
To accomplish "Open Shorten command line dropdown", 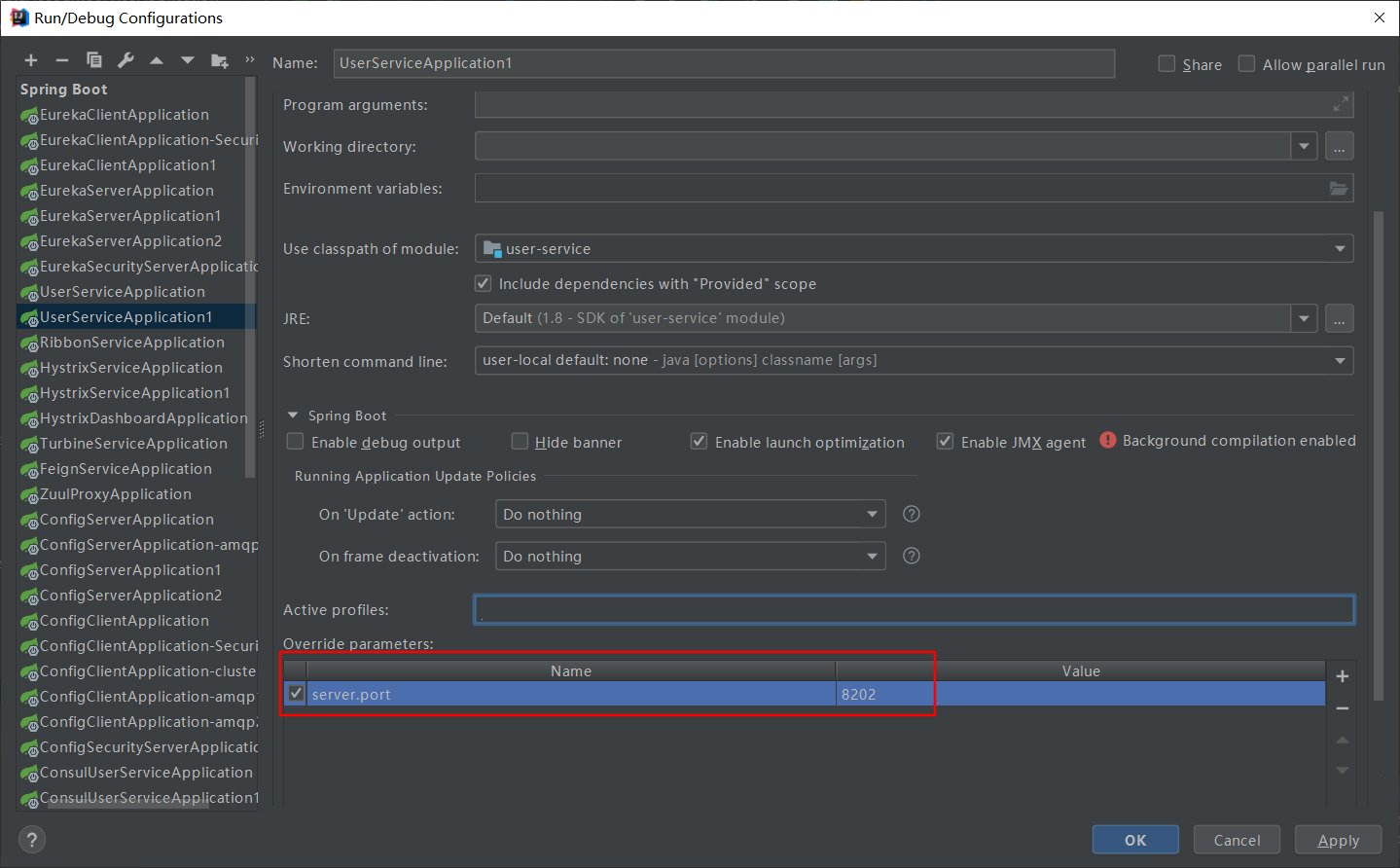I will (x=1340, y=360).
